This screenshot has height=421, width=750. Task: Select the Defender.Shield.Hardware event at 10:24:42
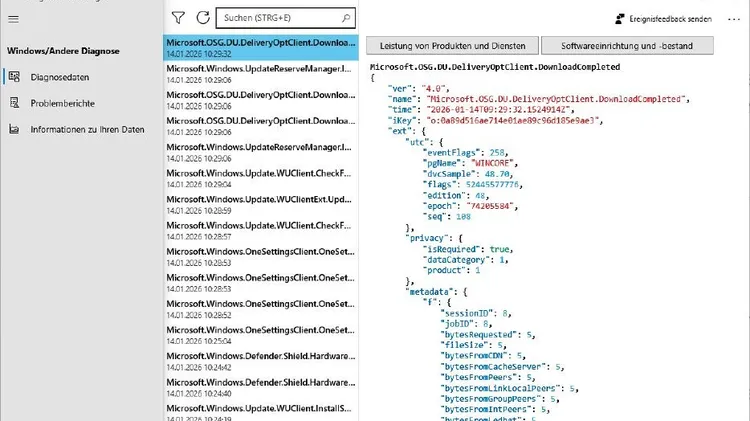pos(258,360)
